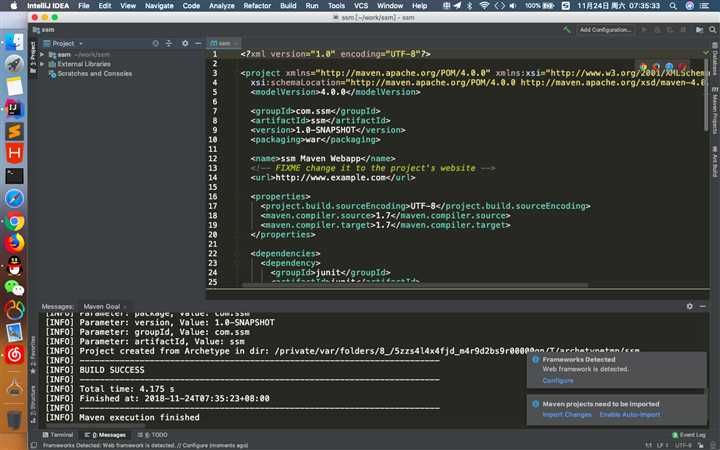Open the TODO tool window tab
720x450 pixels.
point(153,435)
